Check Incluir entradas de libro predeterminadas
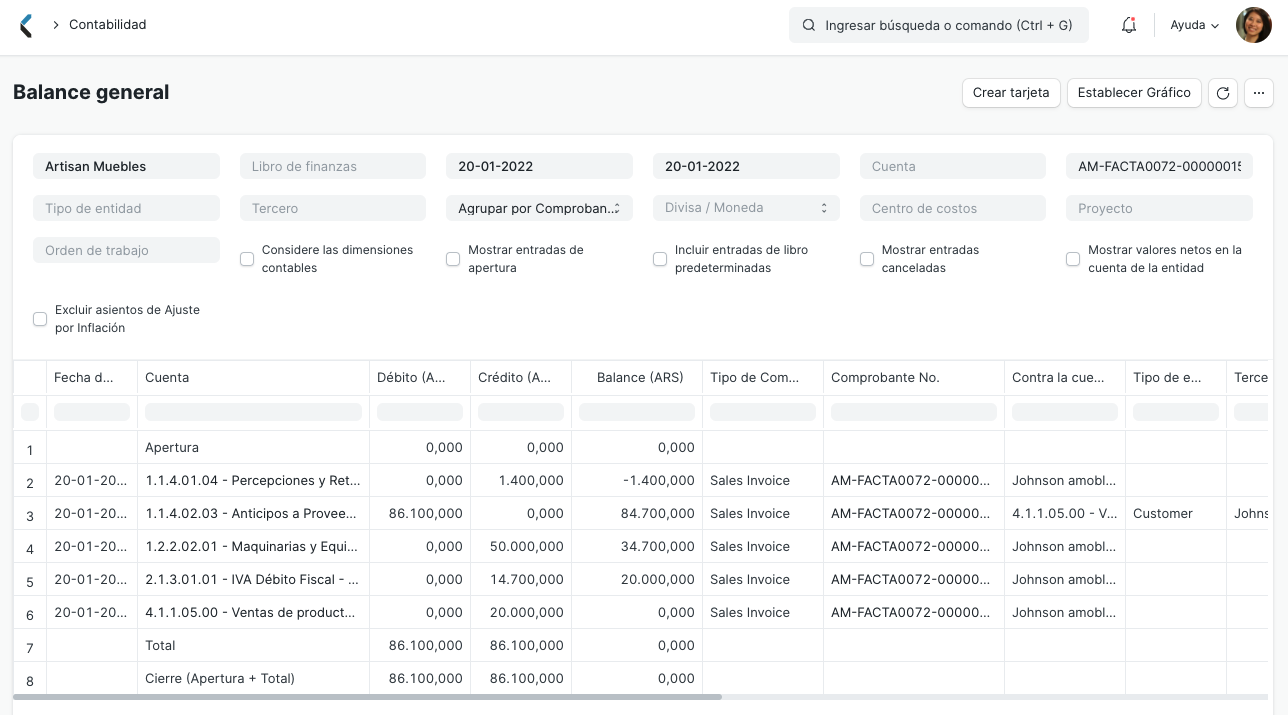1288x715 pixels. [x=660, y=259]
